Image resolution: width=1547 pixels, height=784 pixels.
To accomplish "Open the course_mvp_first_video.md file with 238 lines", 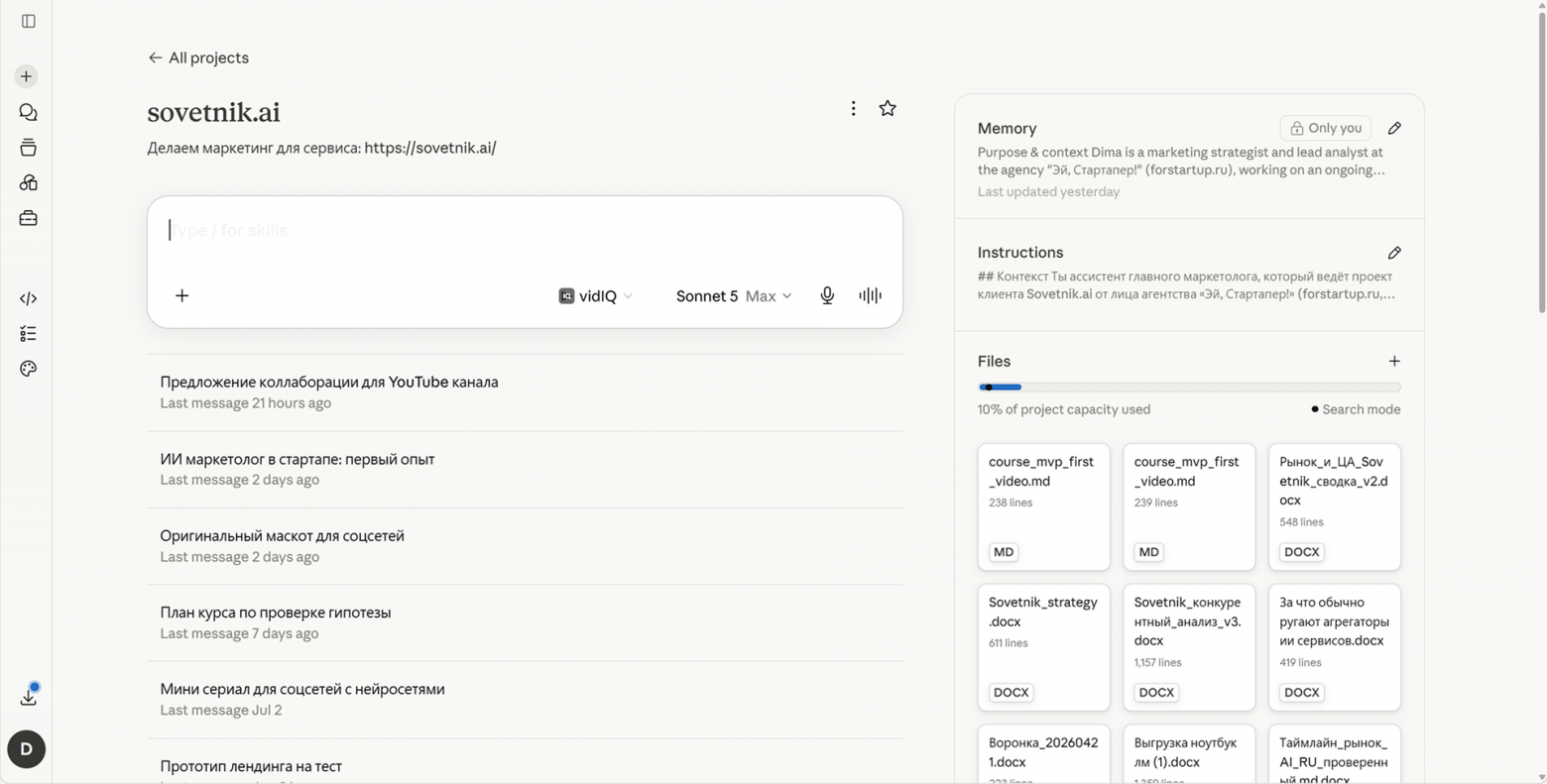I will click(1043, 506).
